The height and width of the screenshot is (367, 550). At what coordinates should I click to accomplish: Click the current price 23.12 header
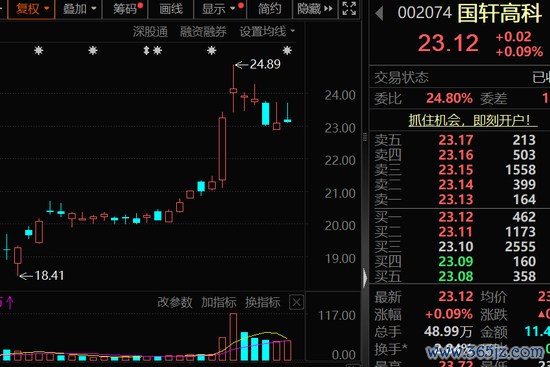(x=448, y=44)
